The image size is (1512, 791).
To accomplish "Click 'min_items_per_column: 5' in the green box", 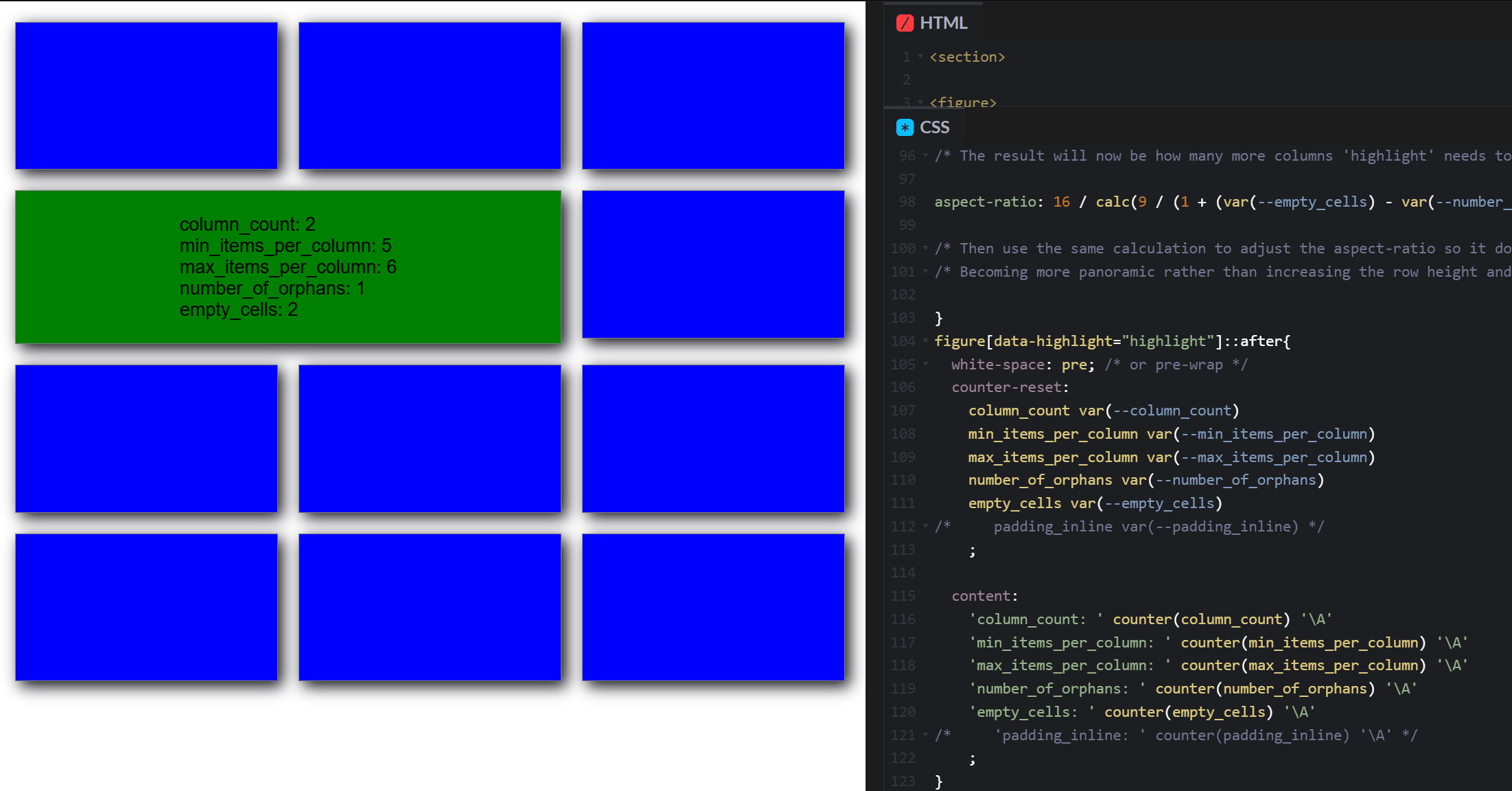I will coord(286,246).
